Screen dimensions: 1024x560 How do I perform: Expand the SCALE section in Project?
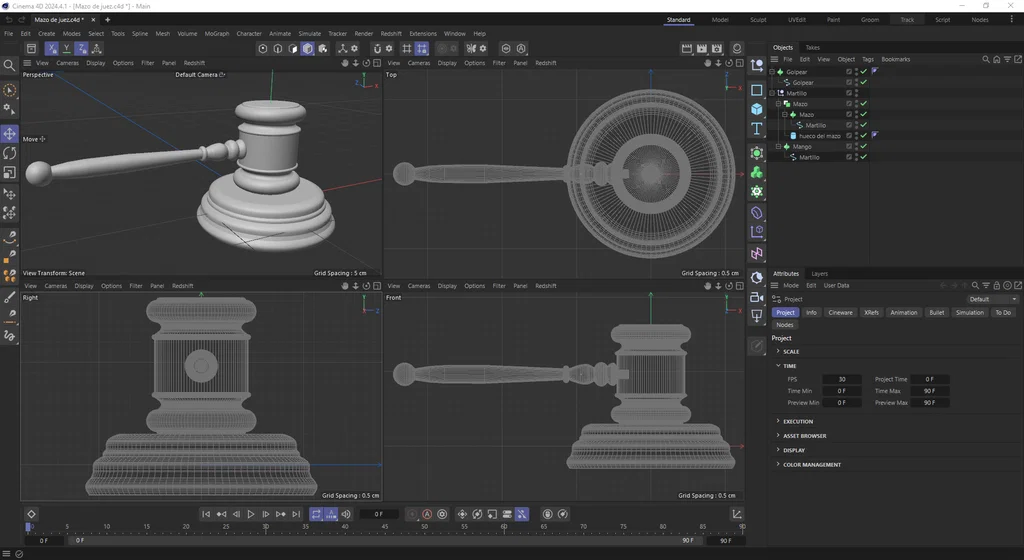778,351
